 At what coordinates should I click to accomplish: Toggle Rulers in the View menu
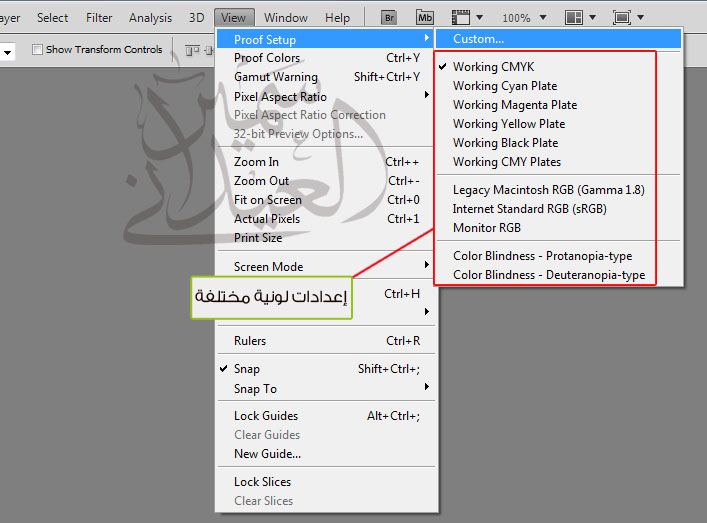(250, 341)
